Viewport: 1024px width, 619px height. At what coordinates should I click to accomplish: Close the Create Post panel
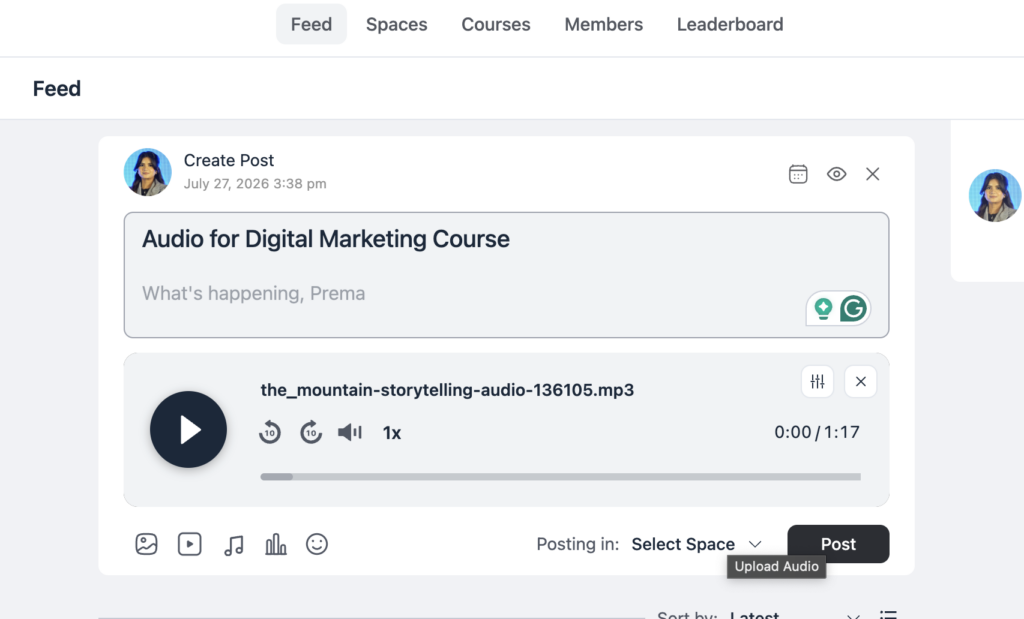coord(872,174)
